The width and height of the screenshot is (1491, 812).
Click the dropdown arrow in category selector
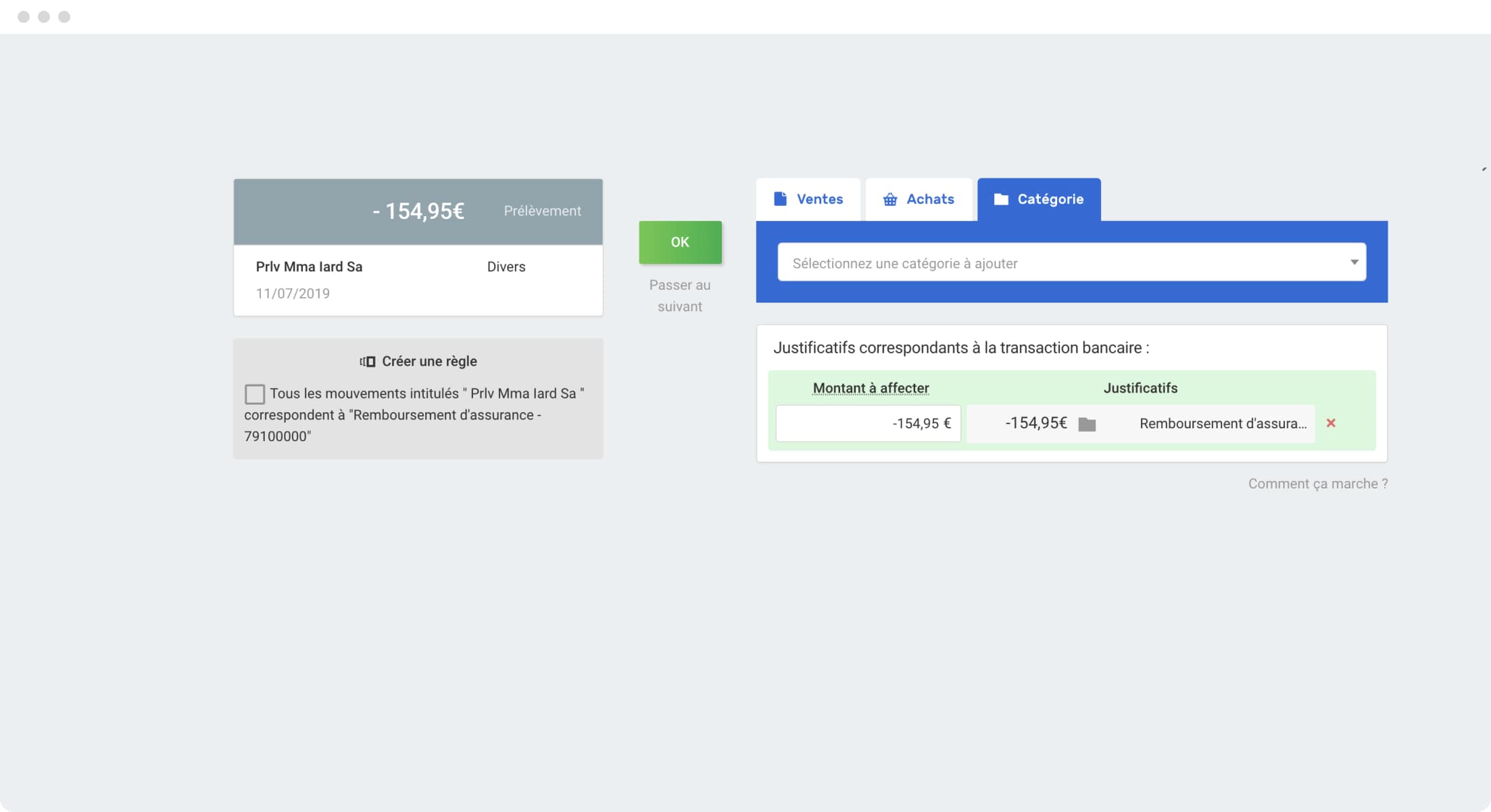pos(1354,262)
